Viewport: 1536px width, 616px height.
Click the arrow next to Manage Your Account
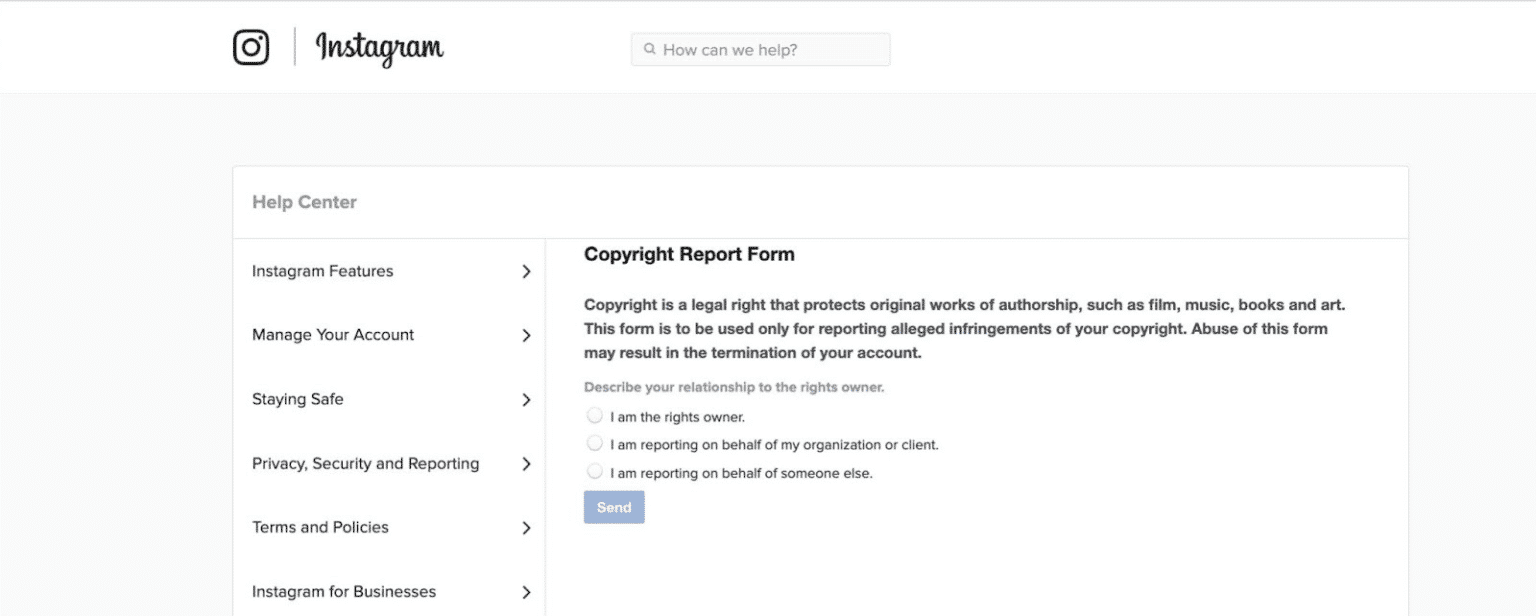(526, 335)
